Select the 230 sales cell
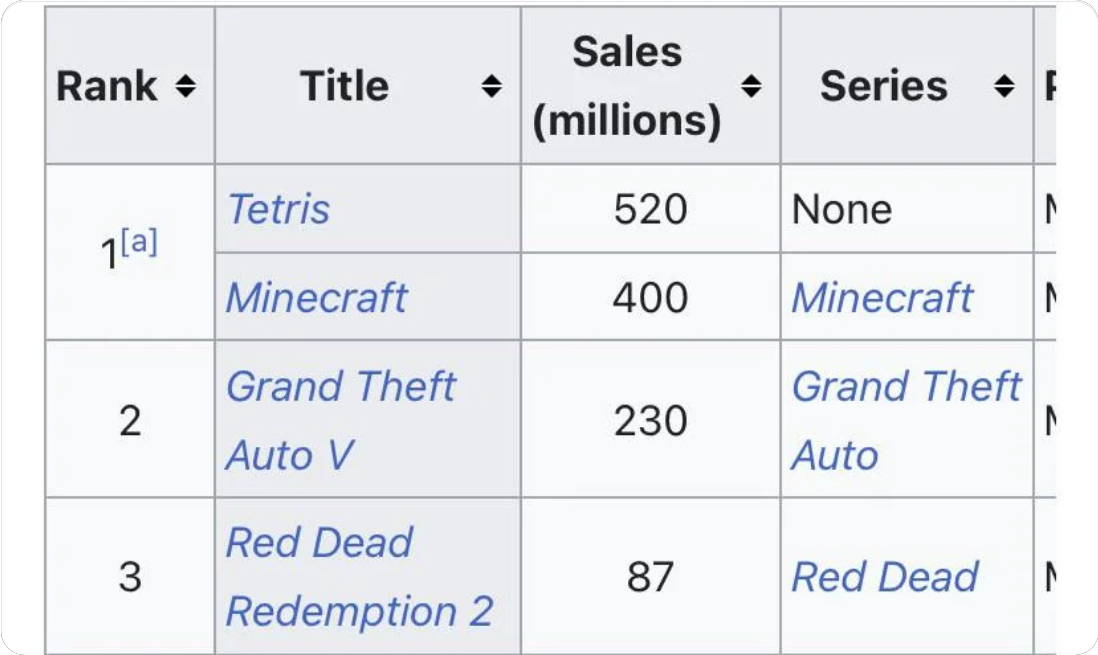The height and width of the screenshot is (655, 1098). pos(651,420)
